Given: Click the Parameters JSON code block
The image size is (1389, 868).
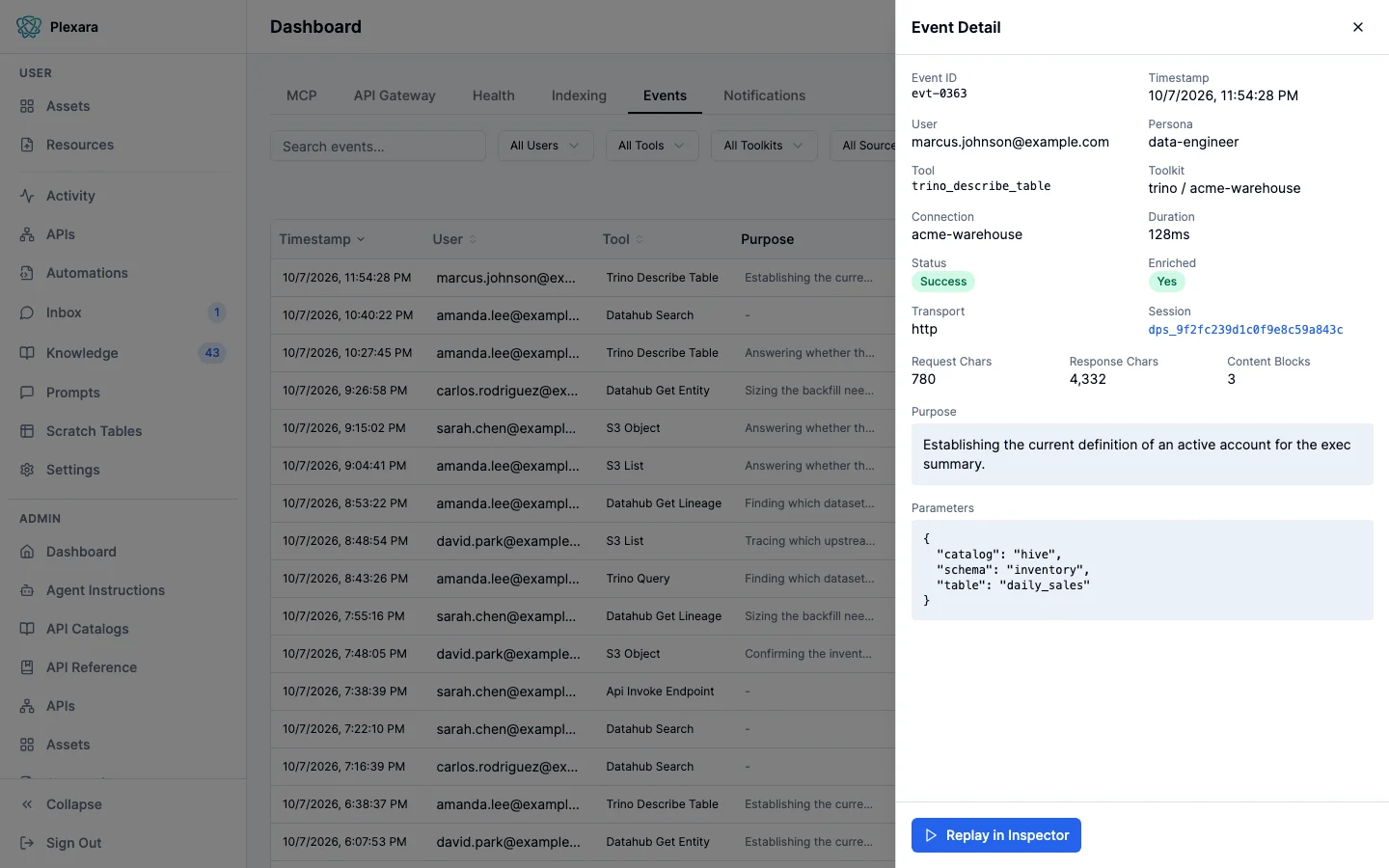Looking at the screenshot, I should 1142,570.
